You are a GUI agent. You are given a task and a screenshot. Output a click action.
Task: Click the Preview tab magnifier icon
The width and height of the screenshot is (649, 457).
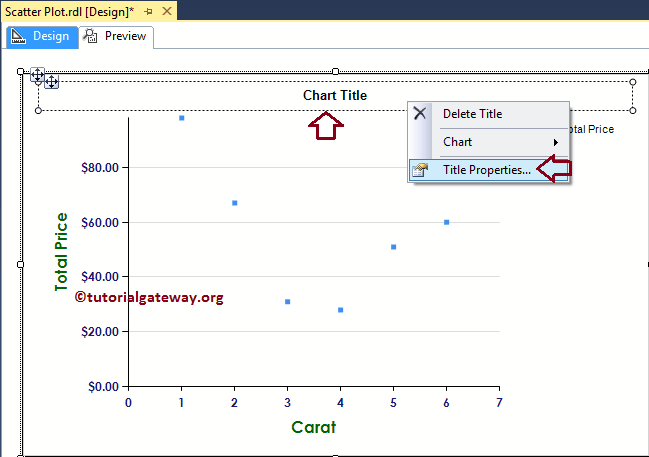[90, 36]
